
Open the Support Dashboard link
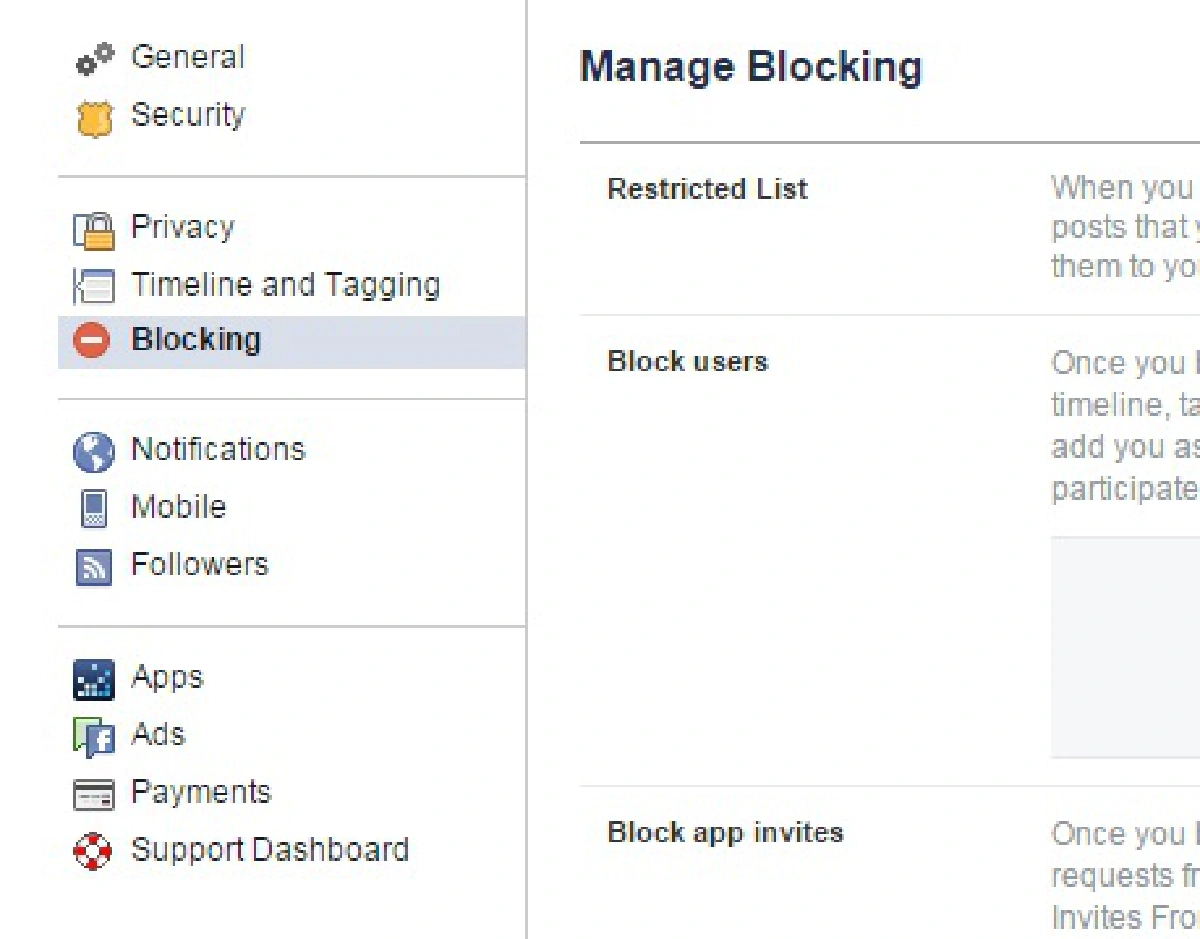pyautogui.click(x=270, y=850)
